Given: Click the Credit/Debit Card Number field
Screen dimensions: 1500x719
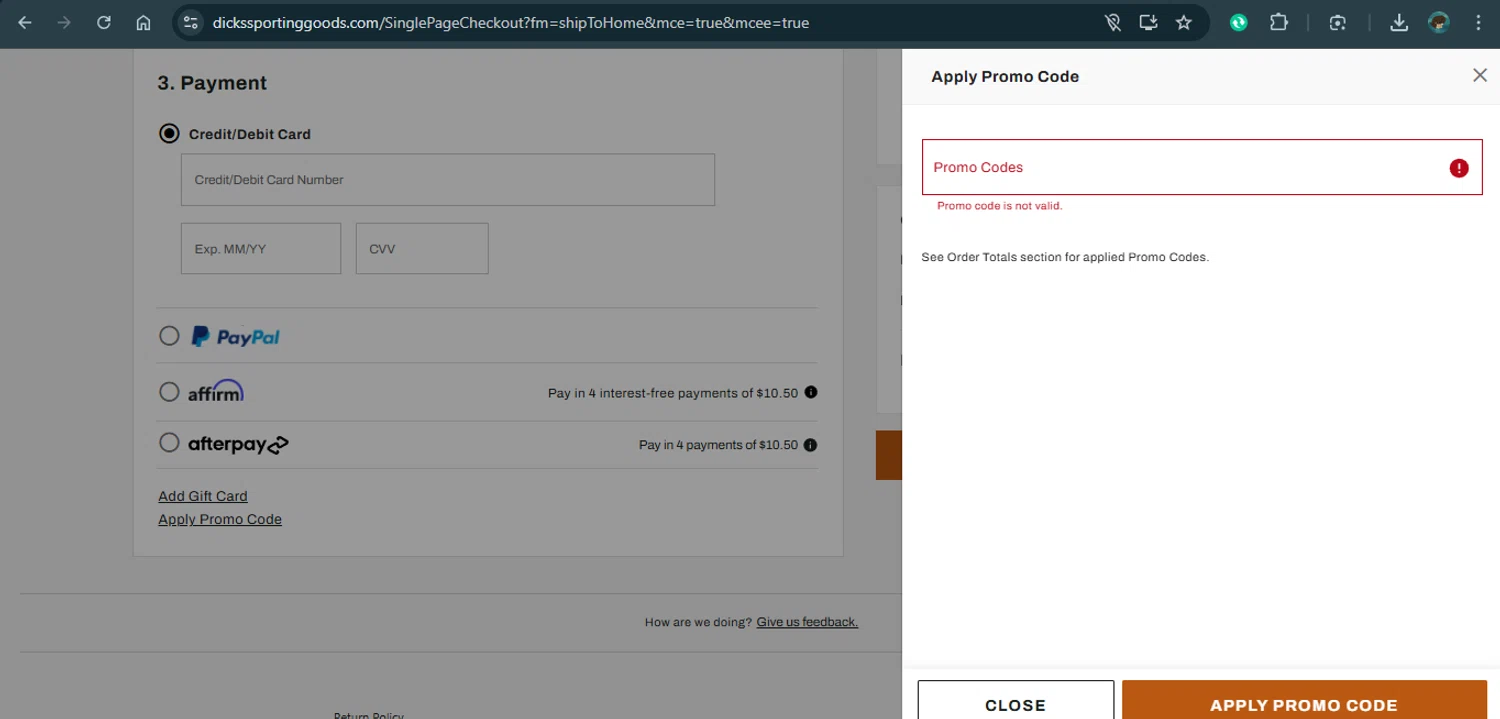Looking at the screenshot, I should point(448,180).
